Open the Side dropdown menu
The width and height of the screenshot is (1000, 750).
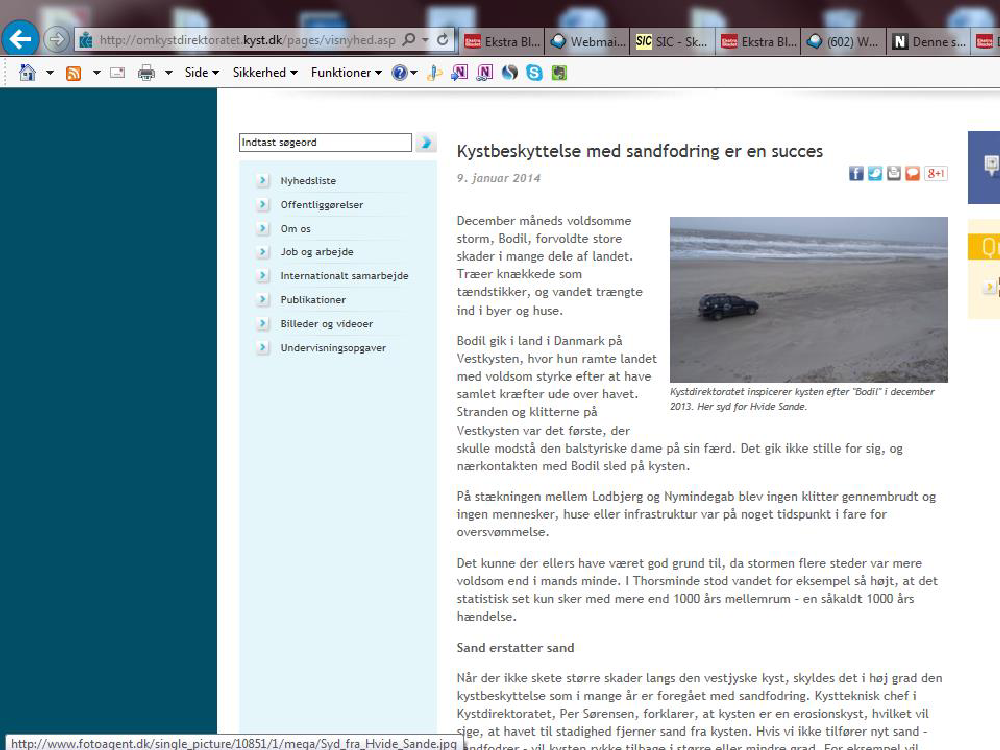click(201, 72)
